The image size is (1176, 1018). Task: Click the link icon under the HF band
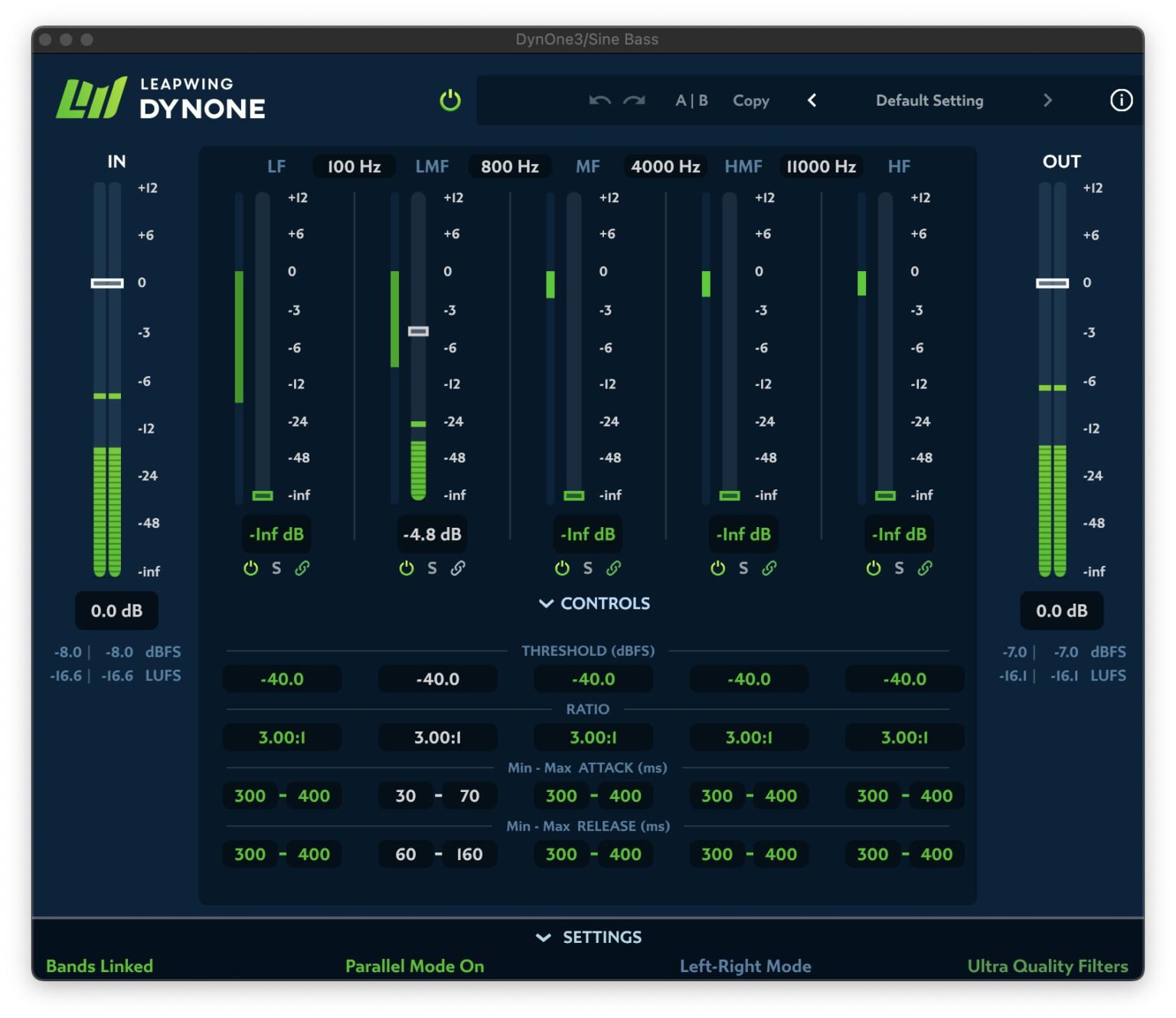tap(925, 568)
